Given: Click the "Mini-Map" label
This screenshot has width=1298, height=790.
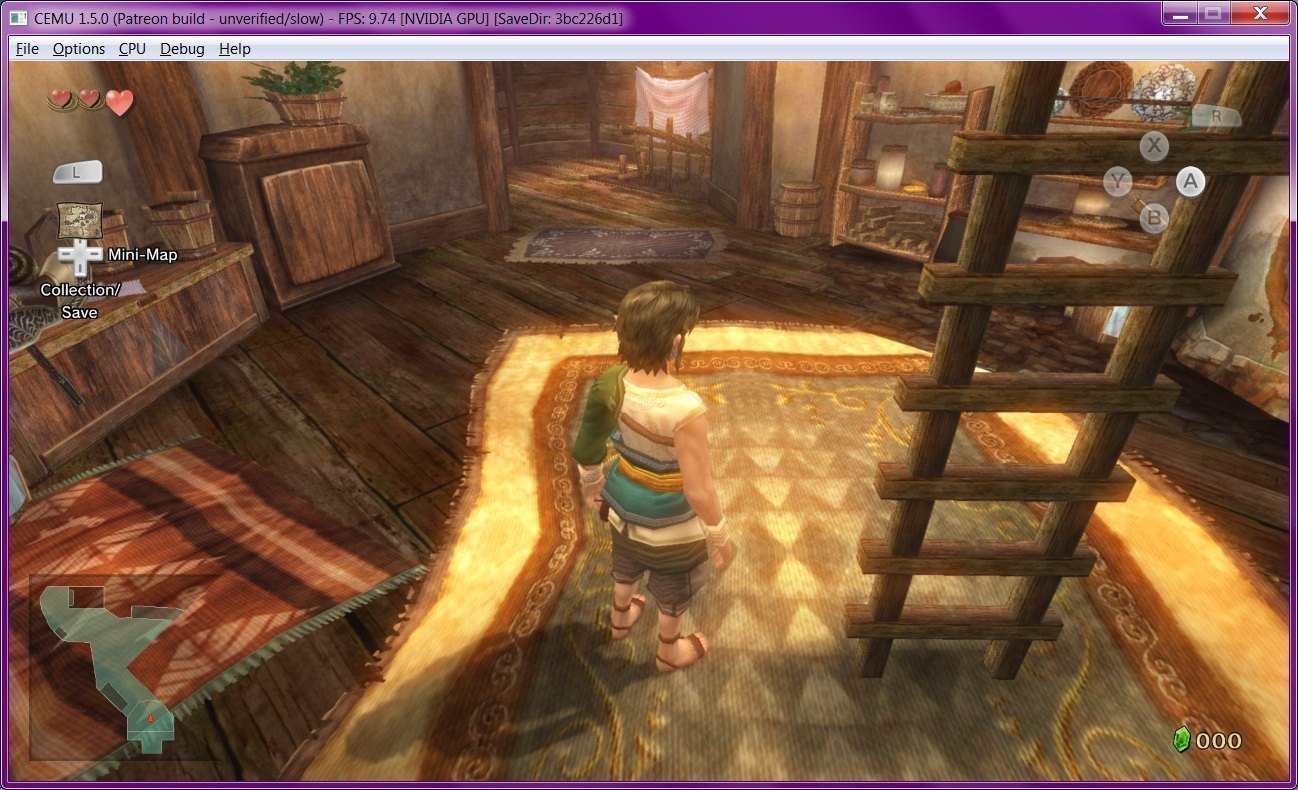Looking at the screenshot, I should pyautogui.click(x=143, y=255).
